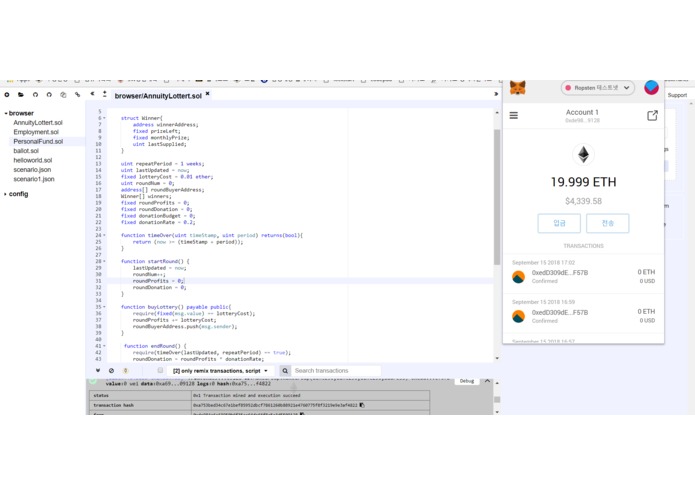Image resolution: width=695 pixels, height=494 pixels.
Task: Click the copy files to another instance icon
Action: coord(63,94)
